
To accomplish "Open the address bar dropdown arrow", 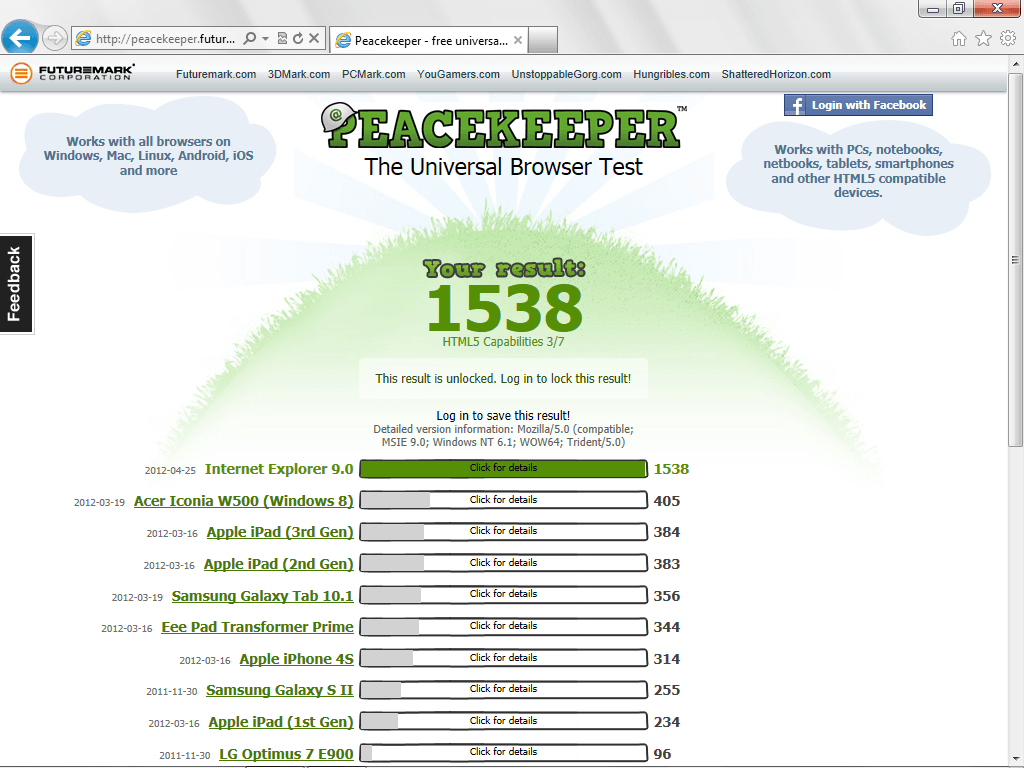I will pos(265,39).
